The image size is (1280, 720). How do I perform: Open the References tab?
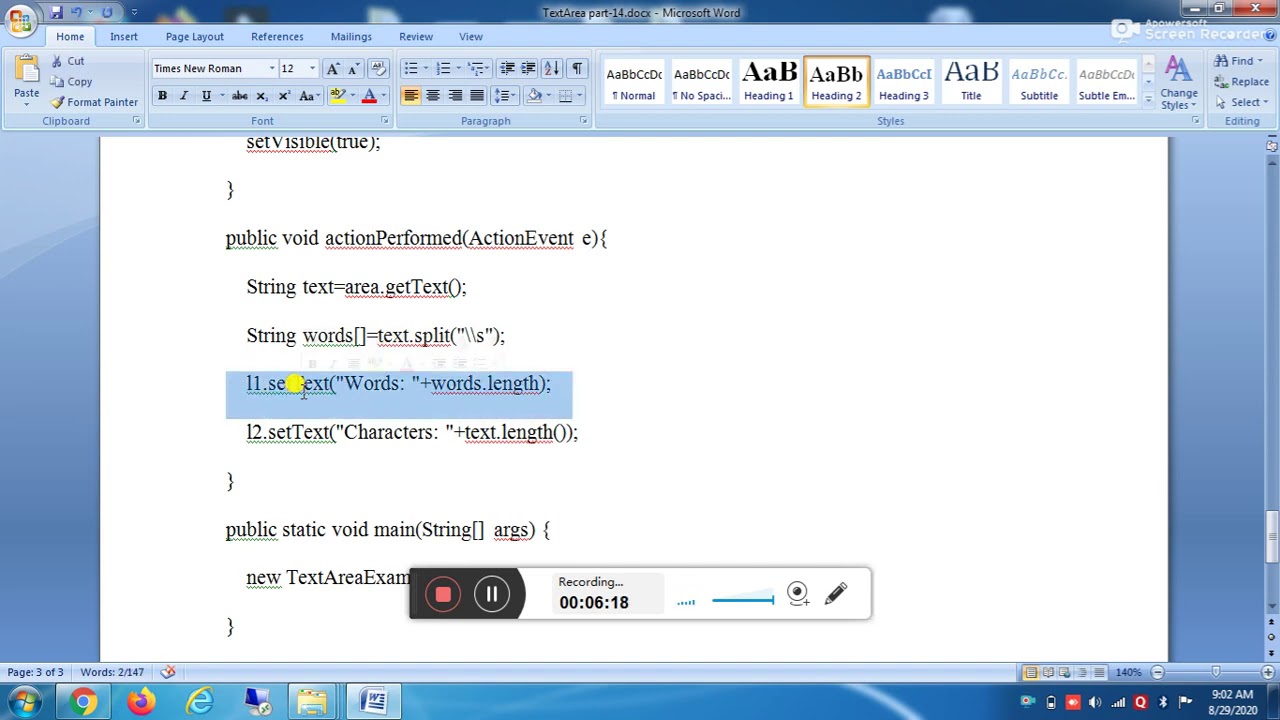(x=277, y=37)
